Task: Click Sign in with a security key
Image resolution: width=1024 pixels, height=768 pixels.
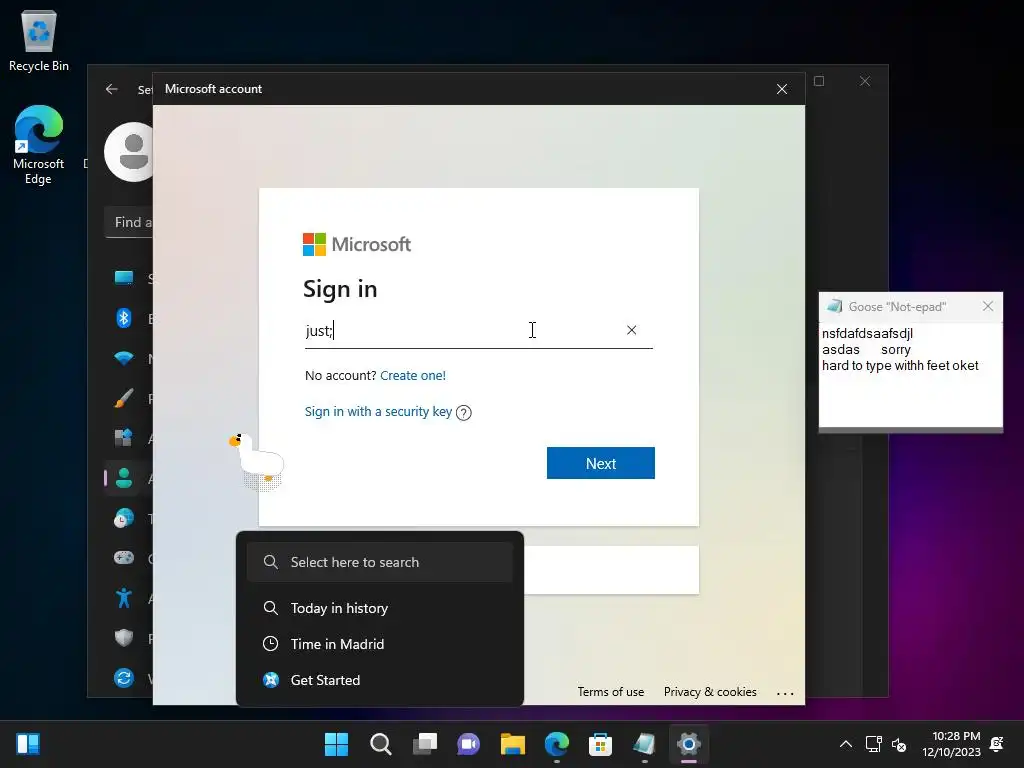Action: pyautogui.click(x=378, y=411)
